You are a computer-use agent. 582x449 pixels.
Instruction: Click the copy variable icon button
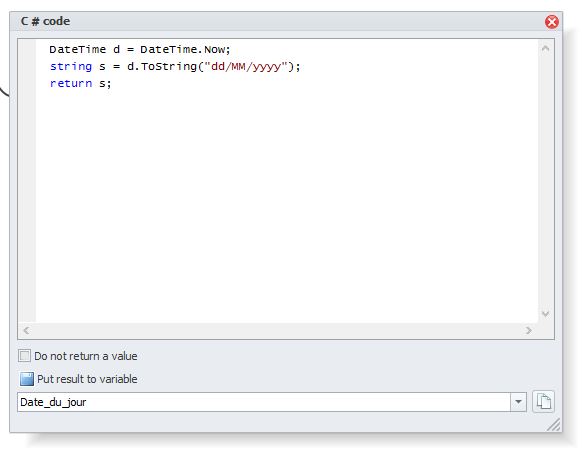[x=543, y=402]
